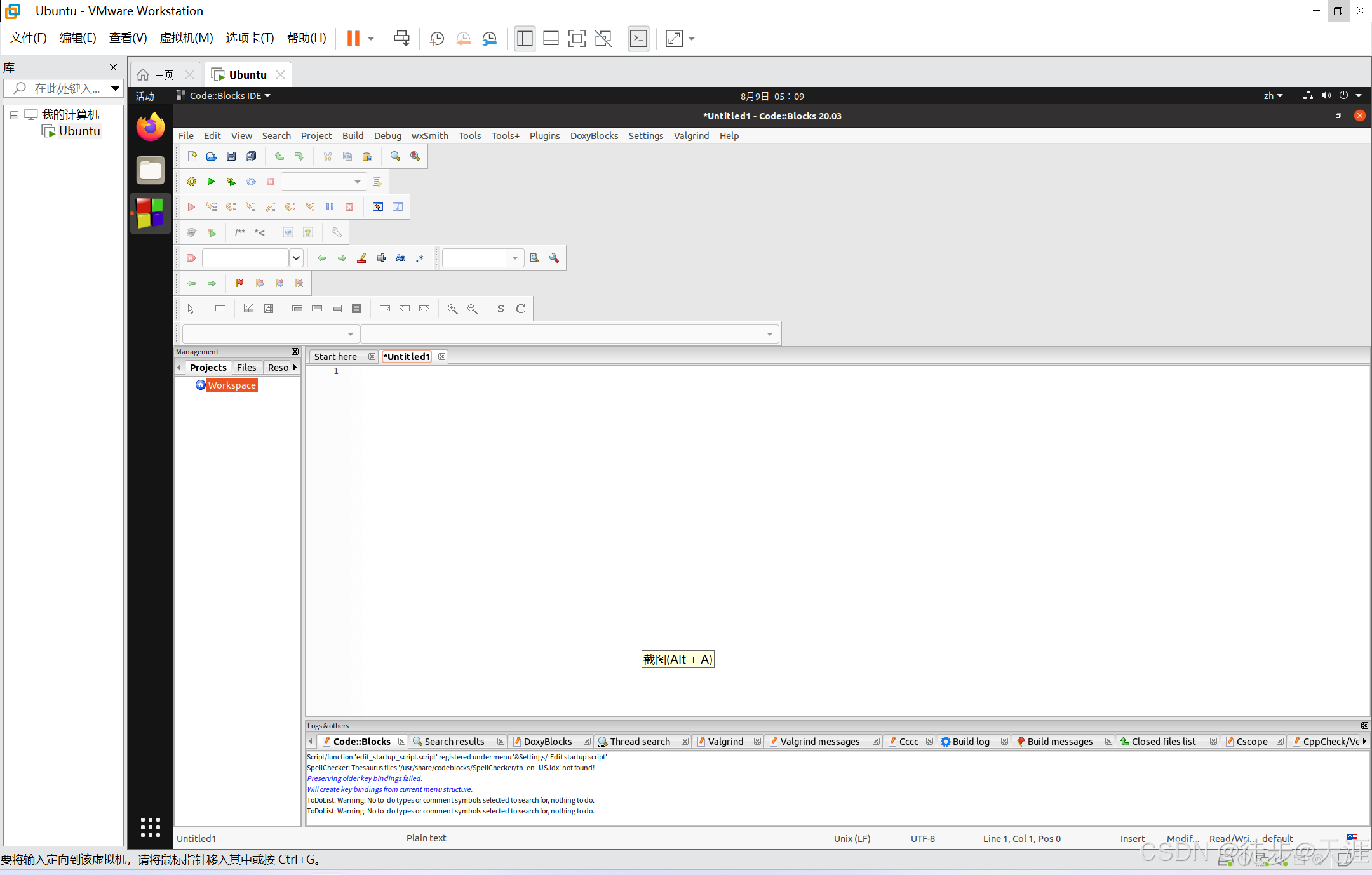Open the Build menu
Viewport: 1372px width, 875px height.
point(353,136)
